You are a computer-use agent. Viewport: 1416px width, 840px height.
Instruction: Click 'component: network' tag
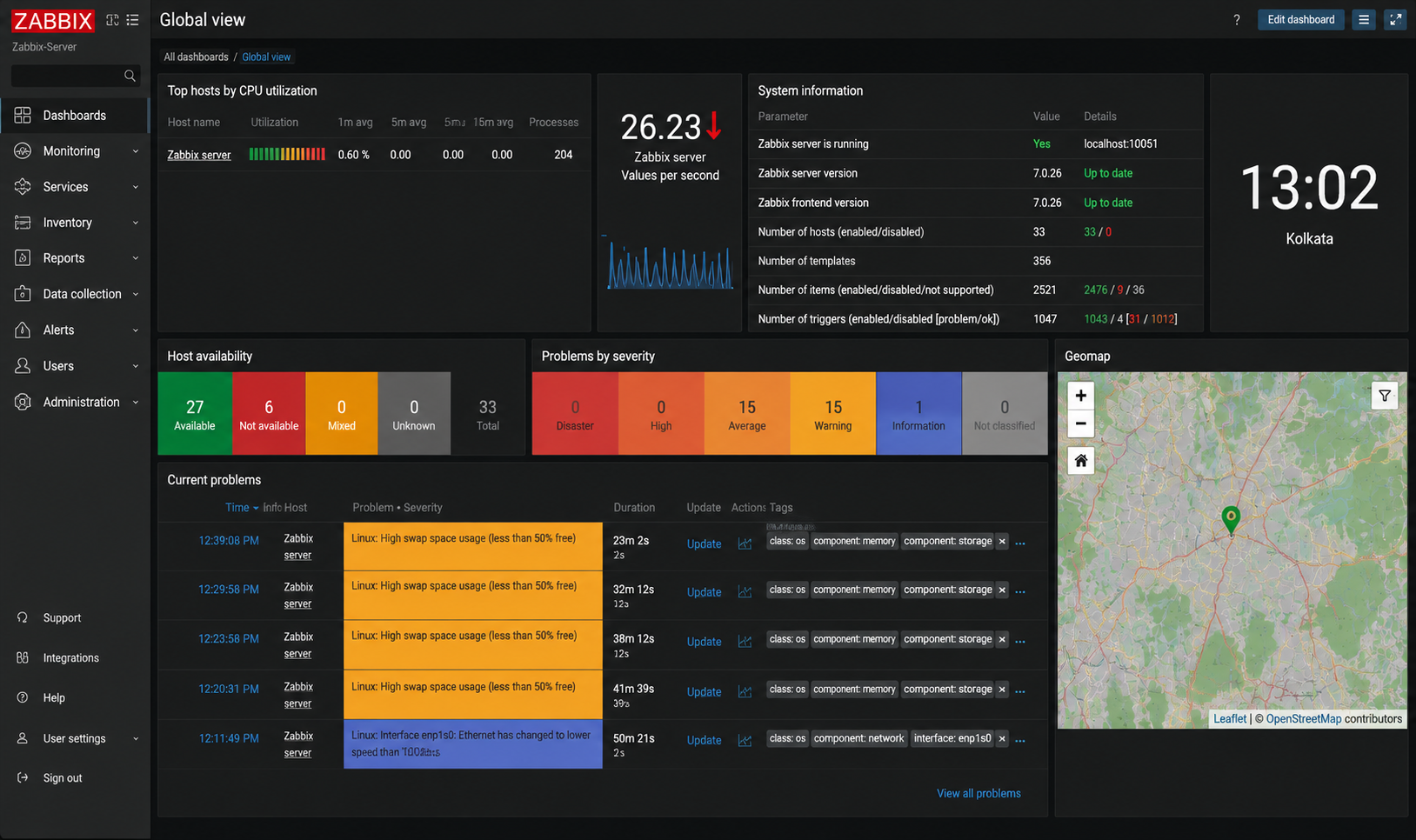pyautogui.click(x=859, y=739)
